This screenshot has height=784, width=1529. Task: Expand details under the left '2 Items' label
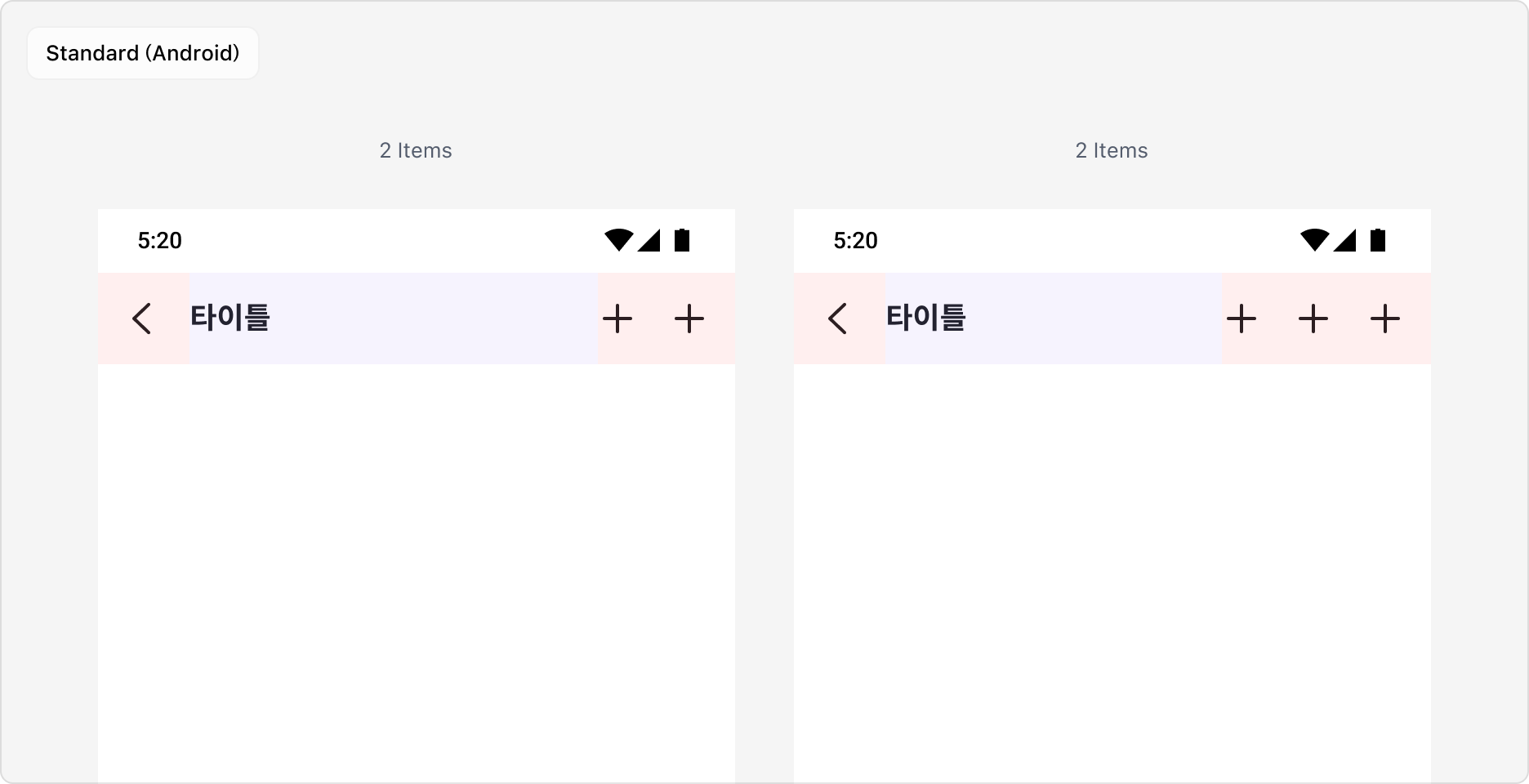pyautogui.click(x=416, y=150)
